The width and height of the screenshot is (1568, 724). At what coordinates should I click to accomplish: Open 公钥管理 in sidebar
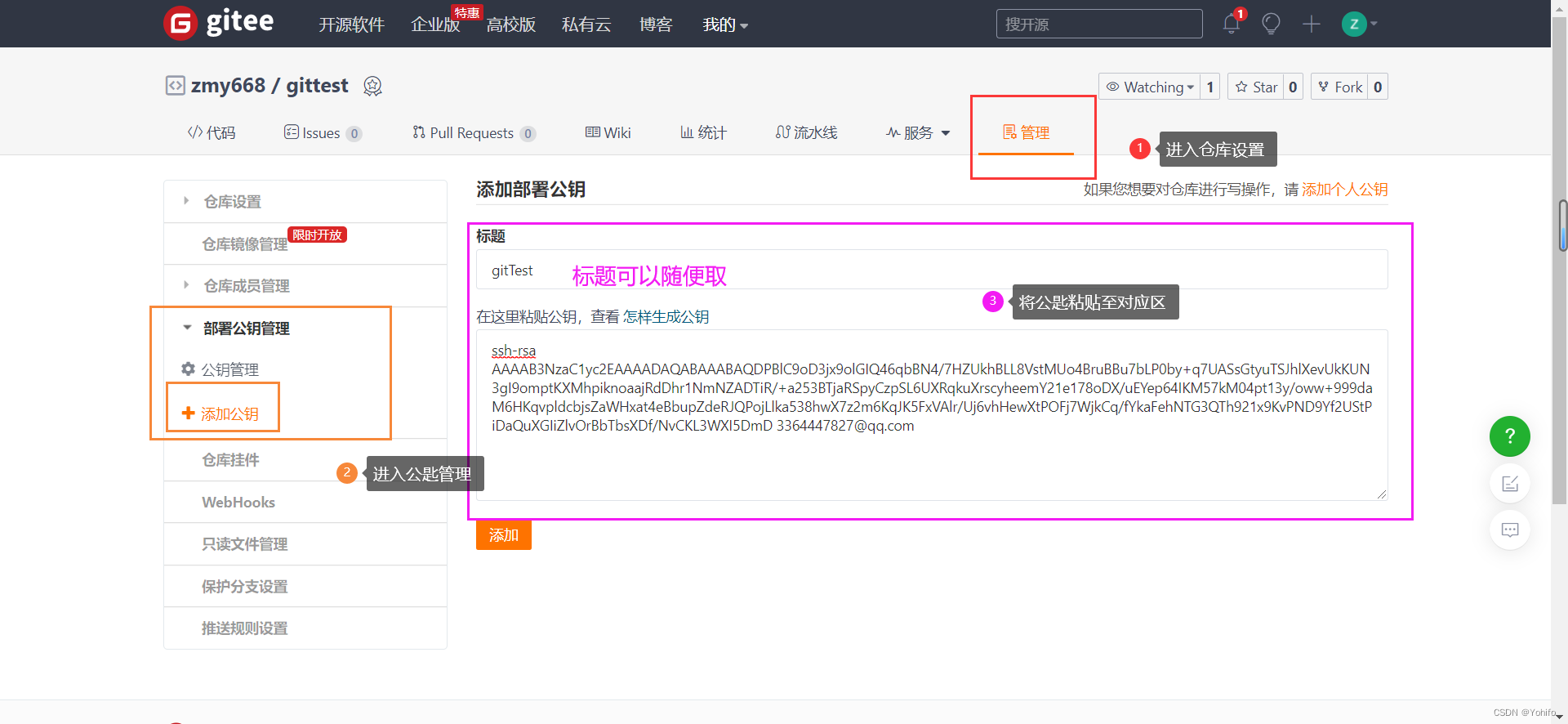coord(230,370)
